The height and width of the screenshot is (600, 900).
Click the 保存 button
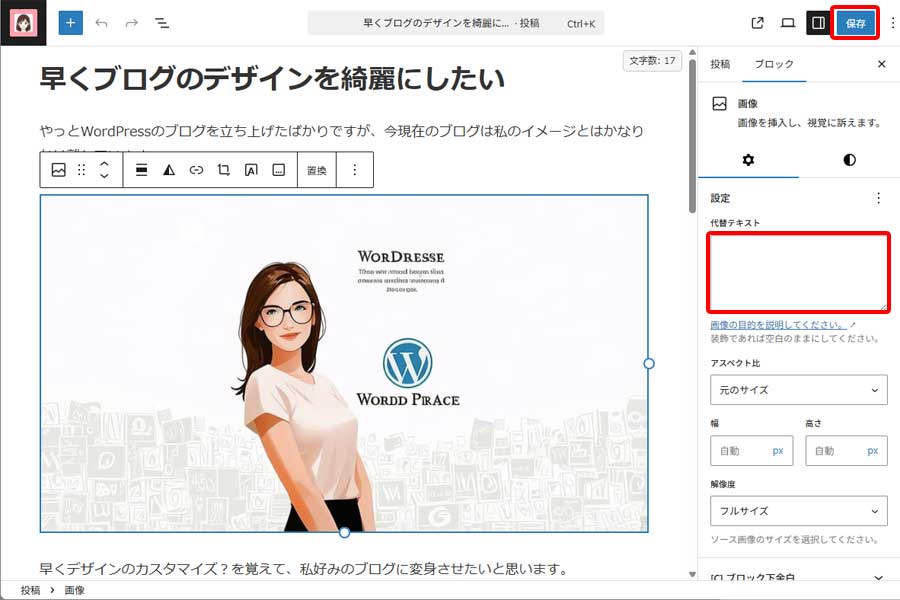tap(855, 22)
